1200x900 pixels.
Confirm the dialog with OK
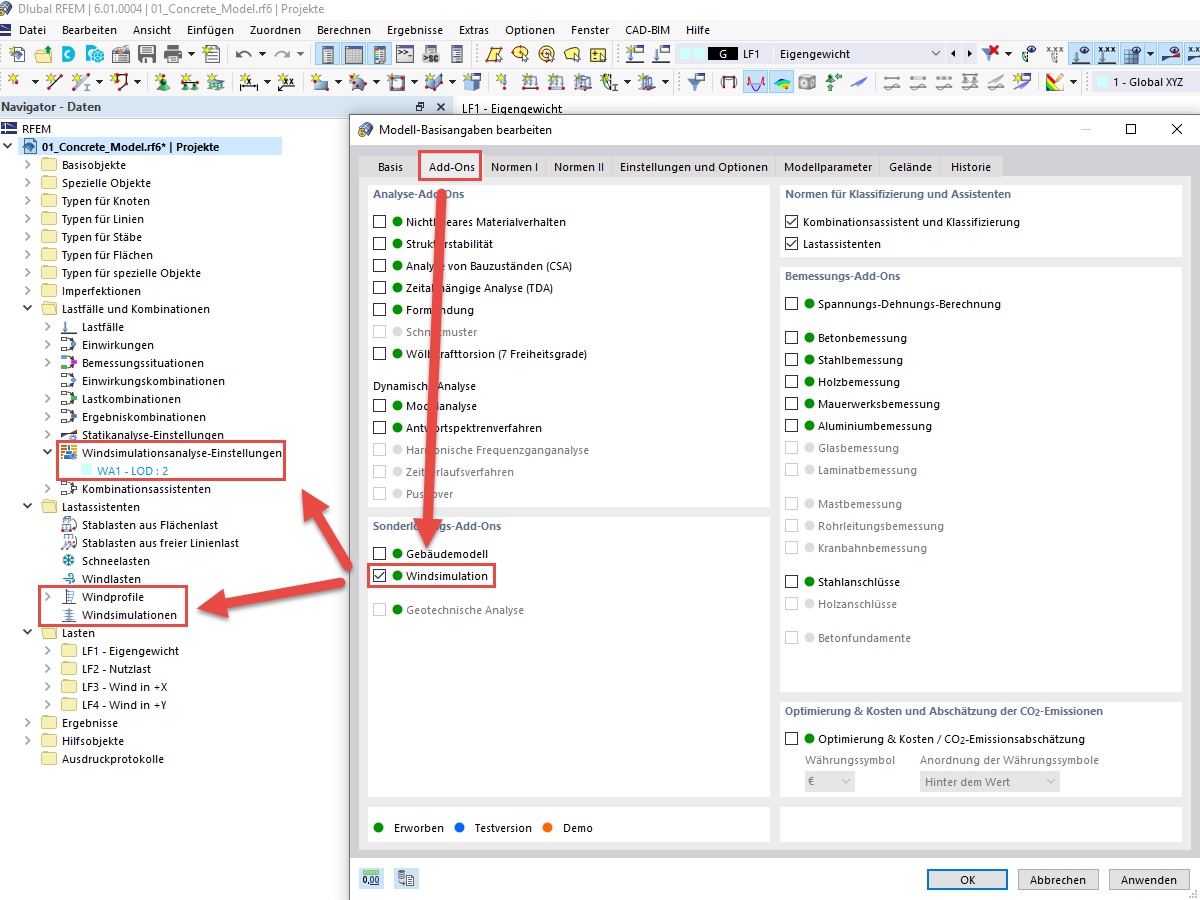tap(967, 879)
